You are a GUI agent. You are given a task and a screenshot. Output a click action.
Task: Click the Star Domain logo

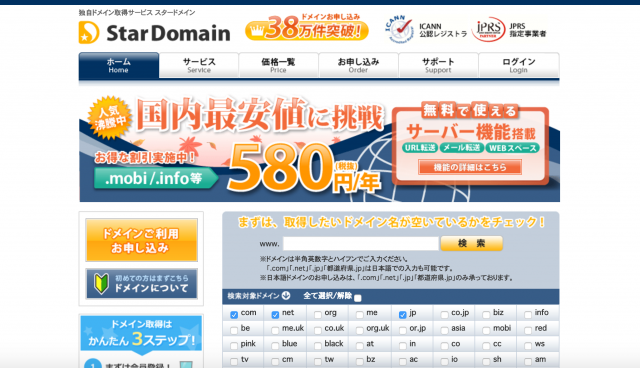tap(155, 33)
